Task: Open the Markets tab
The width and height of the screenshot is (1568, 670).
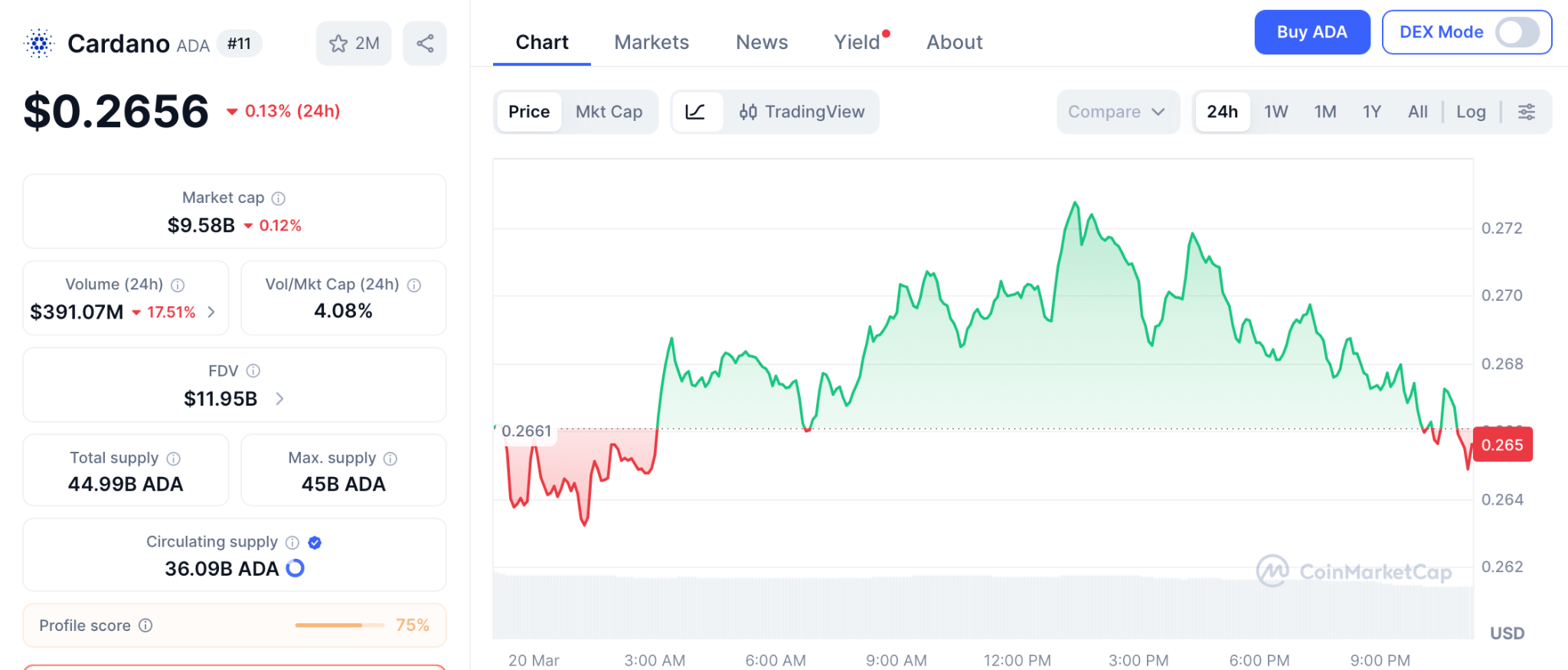Action: click(652, 42)
